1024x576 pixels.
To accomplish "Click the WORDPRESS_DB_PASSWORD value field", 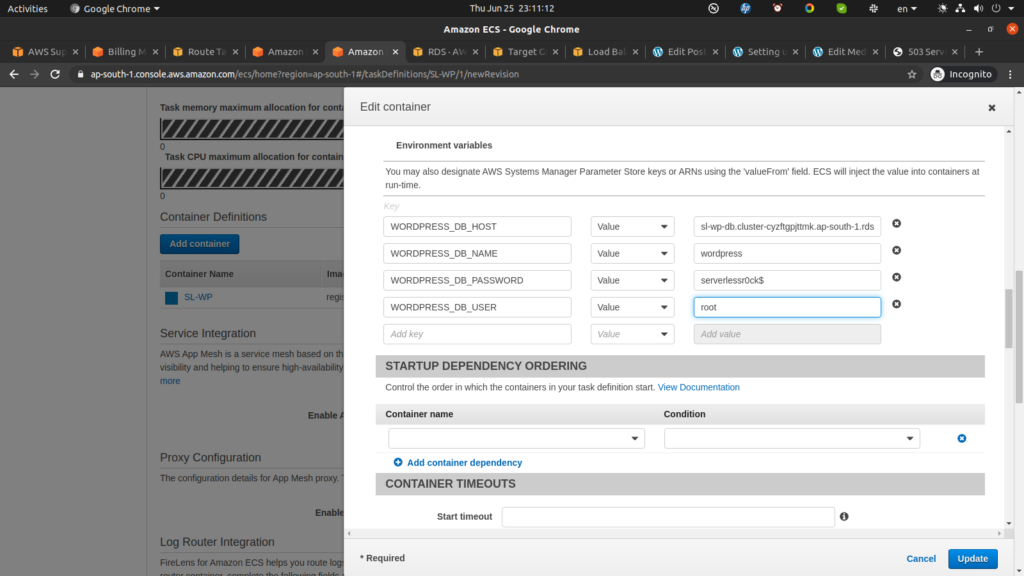I will (787, 280).
